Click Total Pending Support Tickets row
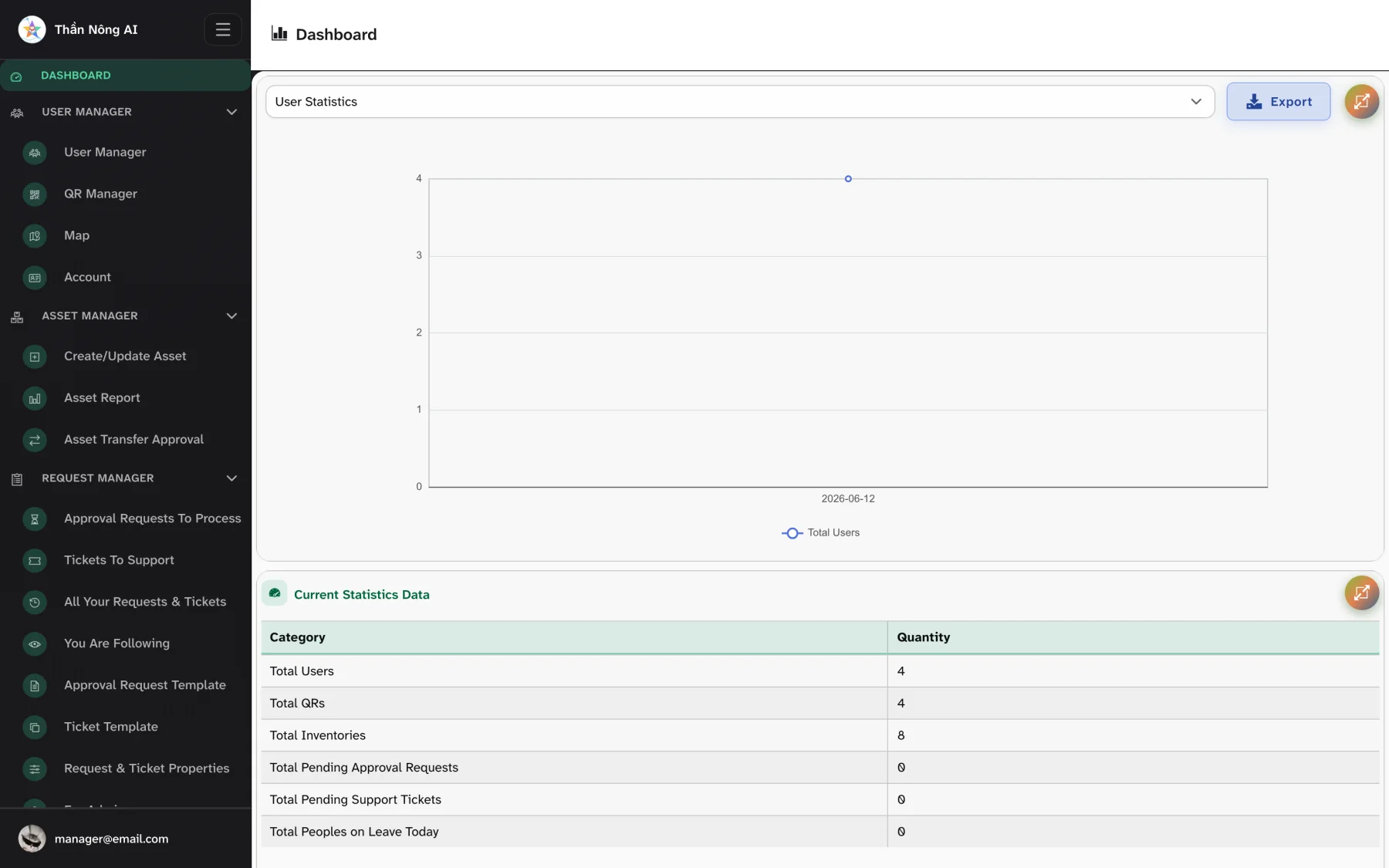The width and height of the screenshot is (1389, 868). coord(820,800)
